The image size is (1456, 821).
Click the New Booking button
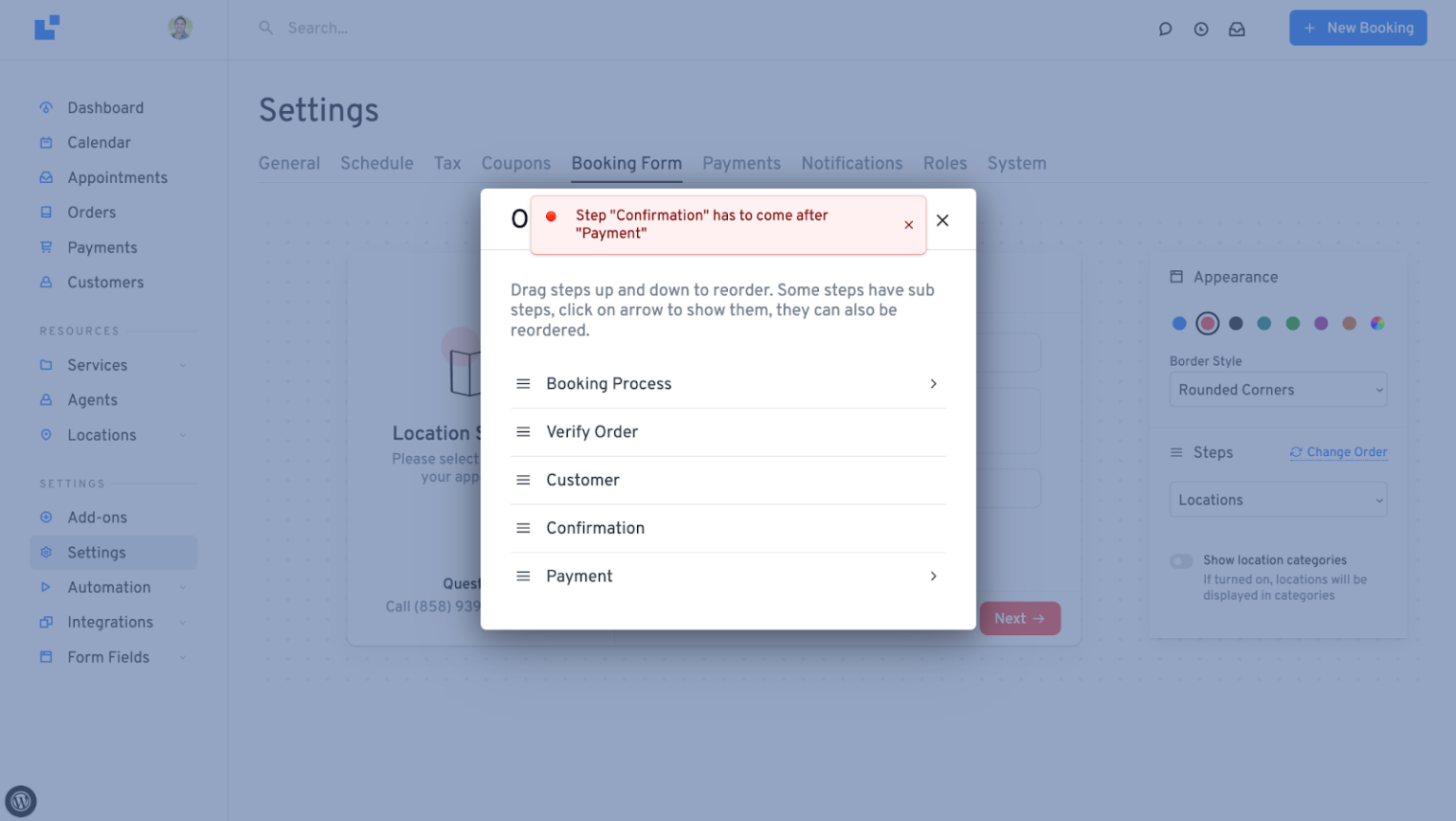tap(1357, 27)
